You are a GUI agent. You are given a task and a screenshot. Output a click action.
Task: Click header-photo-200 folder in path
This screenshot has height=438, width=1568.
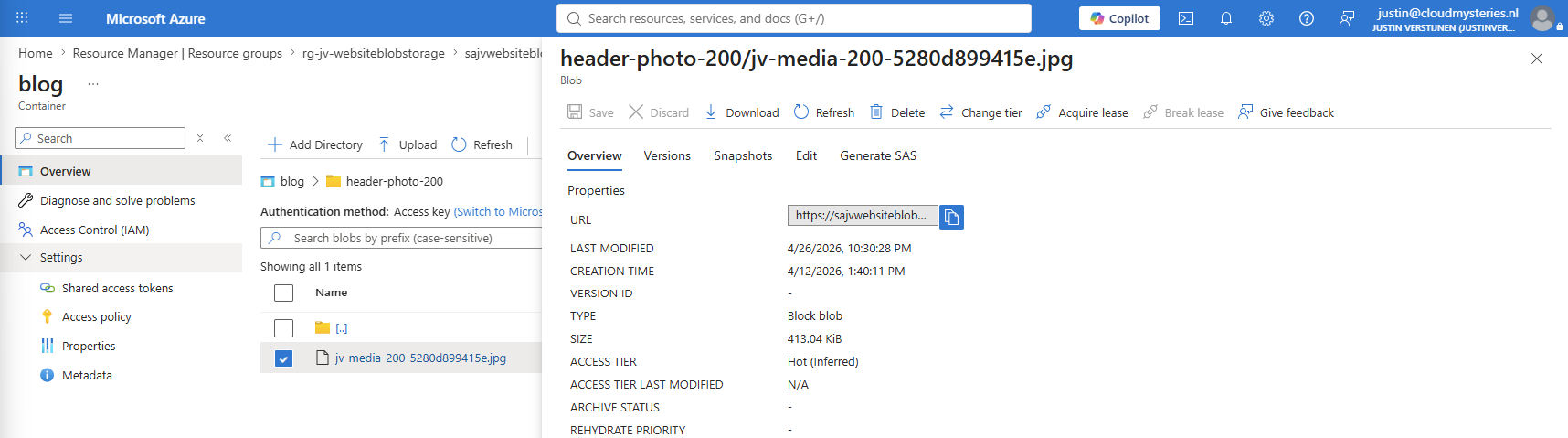[x=395, y=181]
